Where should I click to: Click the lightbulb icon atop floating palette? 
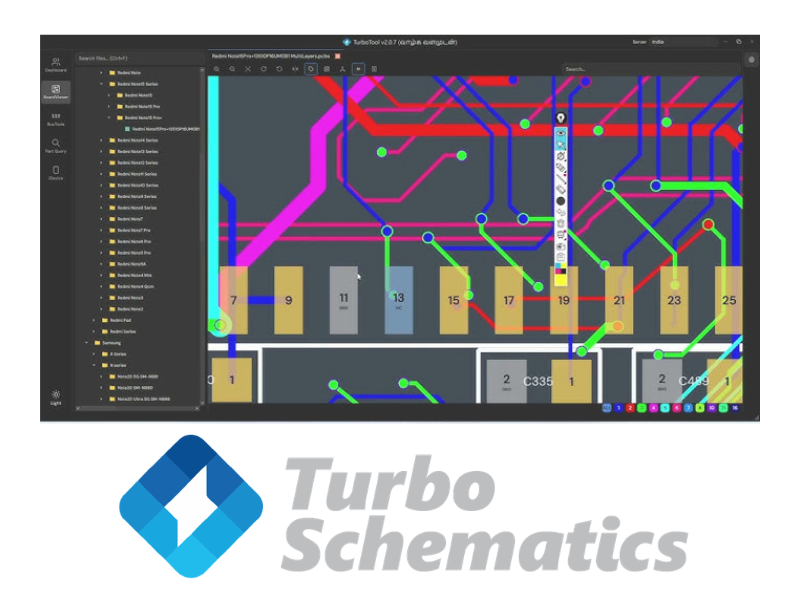tap(561, 118)
